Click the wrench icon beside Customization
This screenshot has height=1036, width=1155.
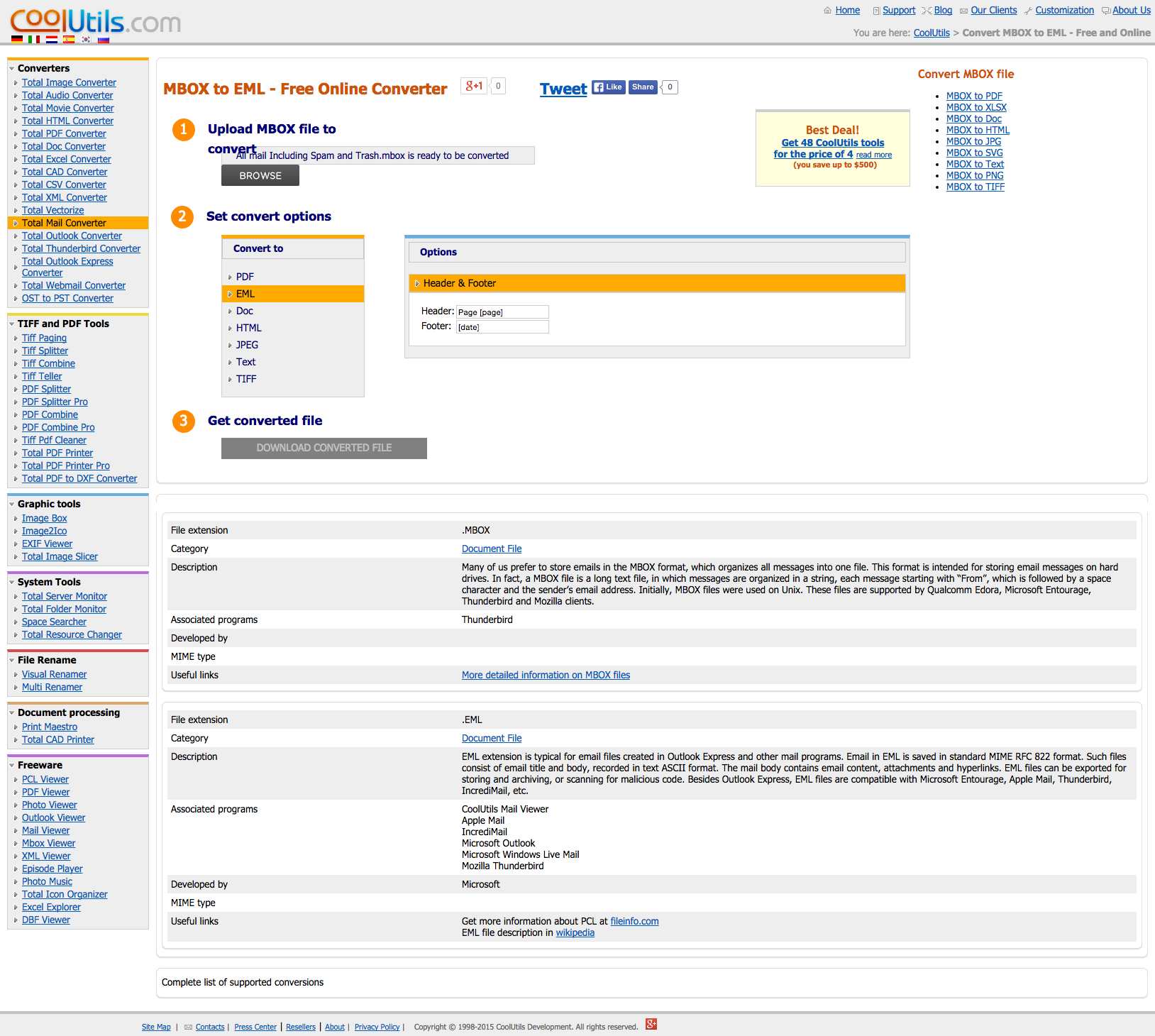click(1028, 11)
